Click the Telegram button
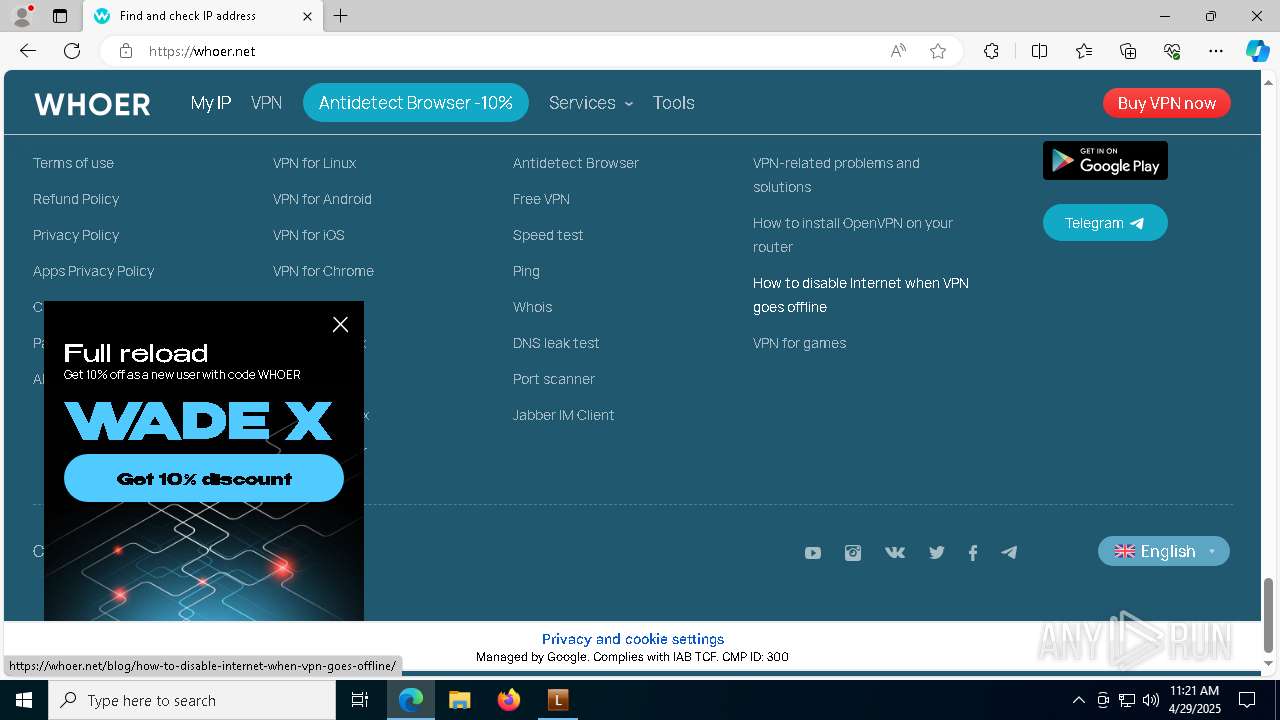1280x720 pixels. (x=1105, y=223)
